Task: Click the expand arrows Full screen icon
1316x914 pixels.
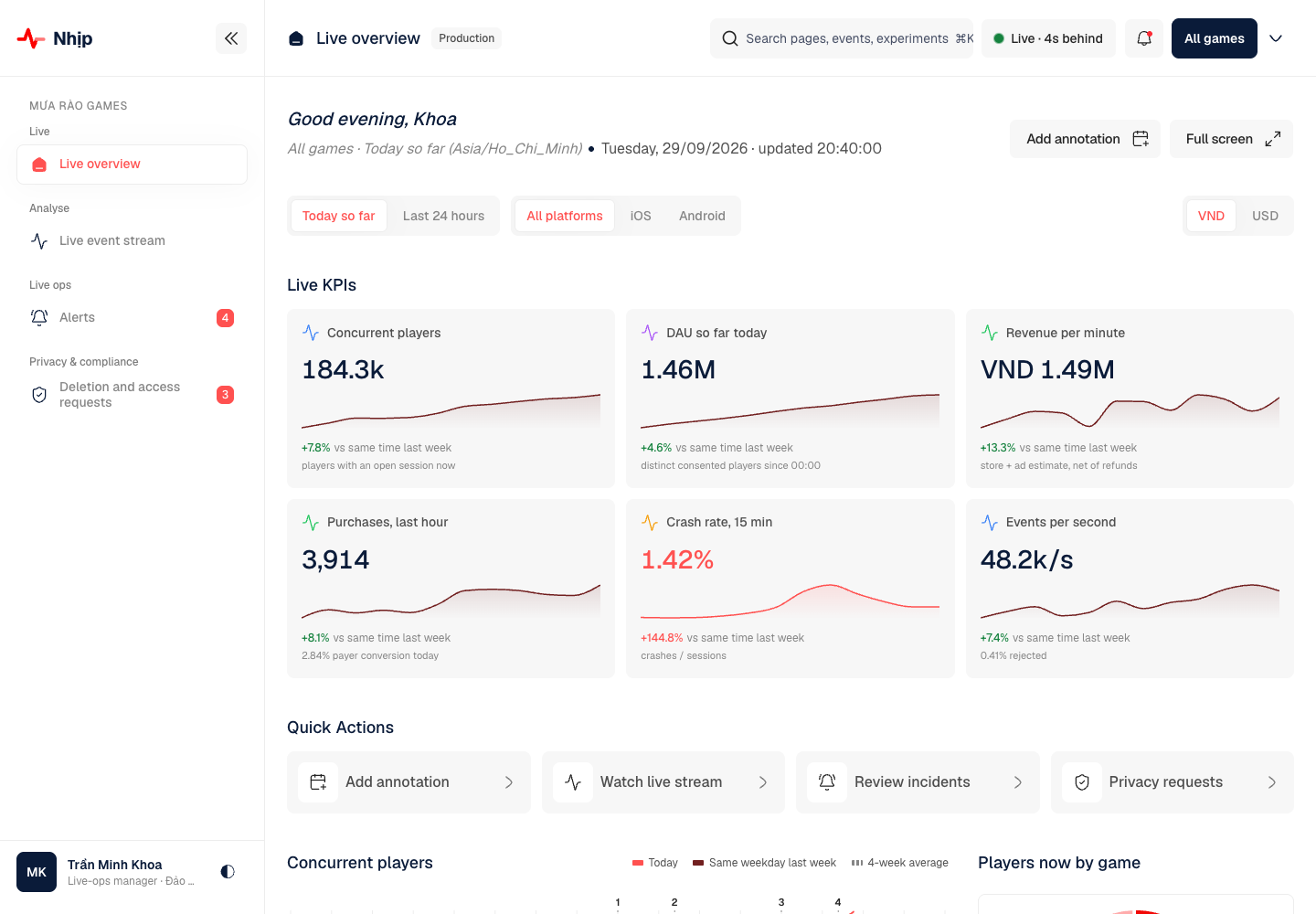Action: 1273,139
